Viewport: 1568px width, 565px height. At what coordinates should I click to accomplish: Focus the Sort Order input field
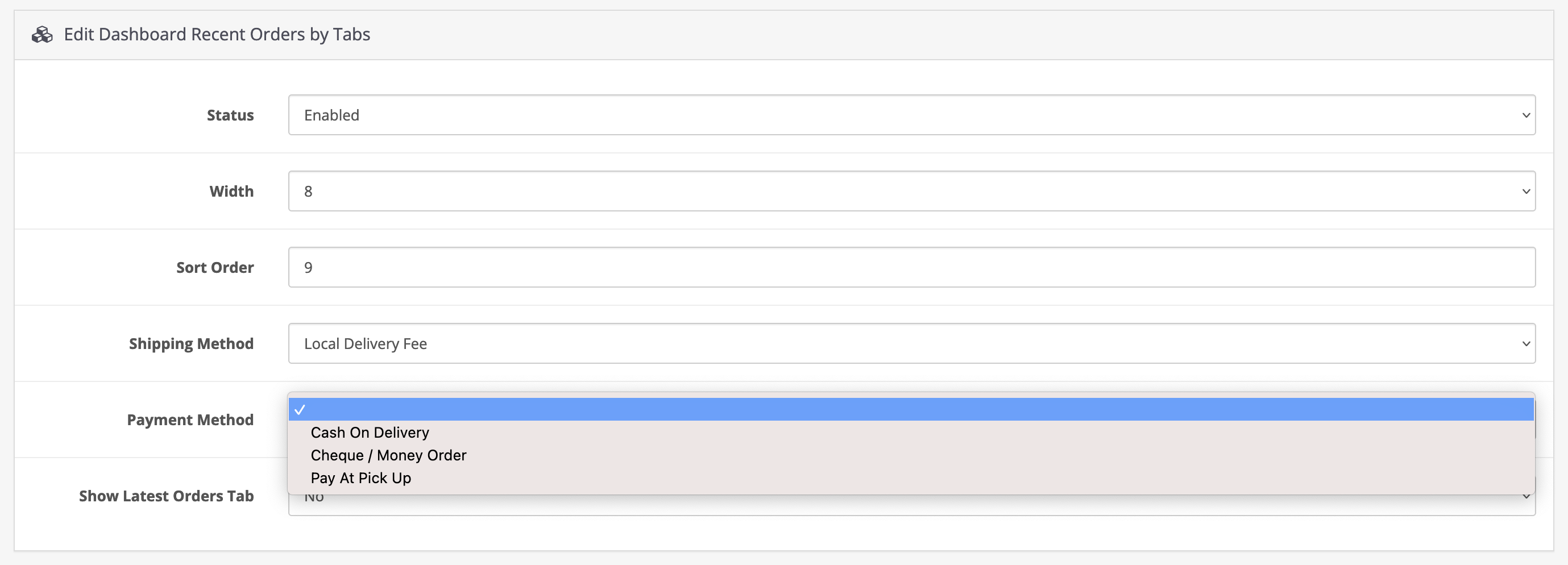911,267
